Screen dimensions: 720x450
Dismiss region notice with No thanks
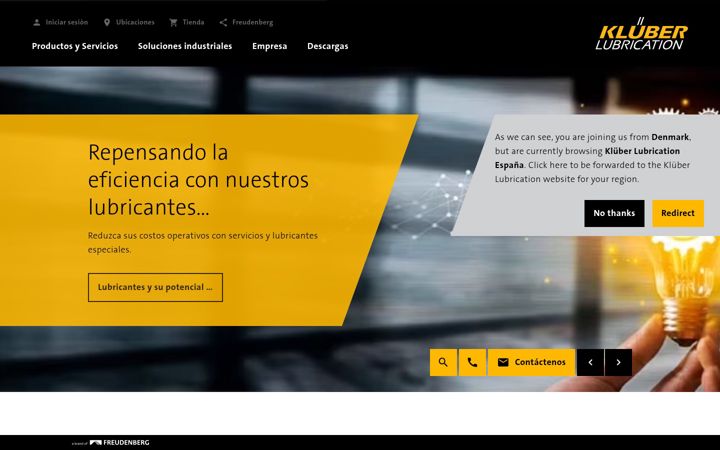click(614, 213)
